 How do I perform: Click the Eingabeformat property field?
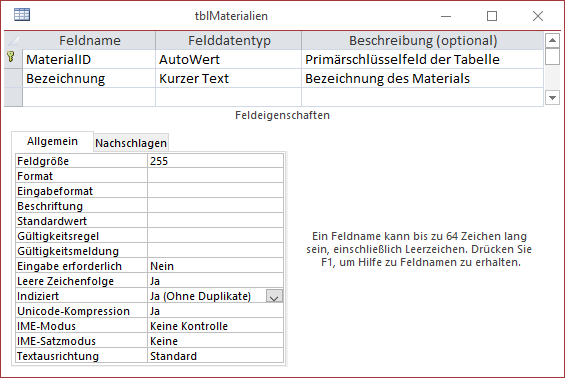click(x=215, y=191)
